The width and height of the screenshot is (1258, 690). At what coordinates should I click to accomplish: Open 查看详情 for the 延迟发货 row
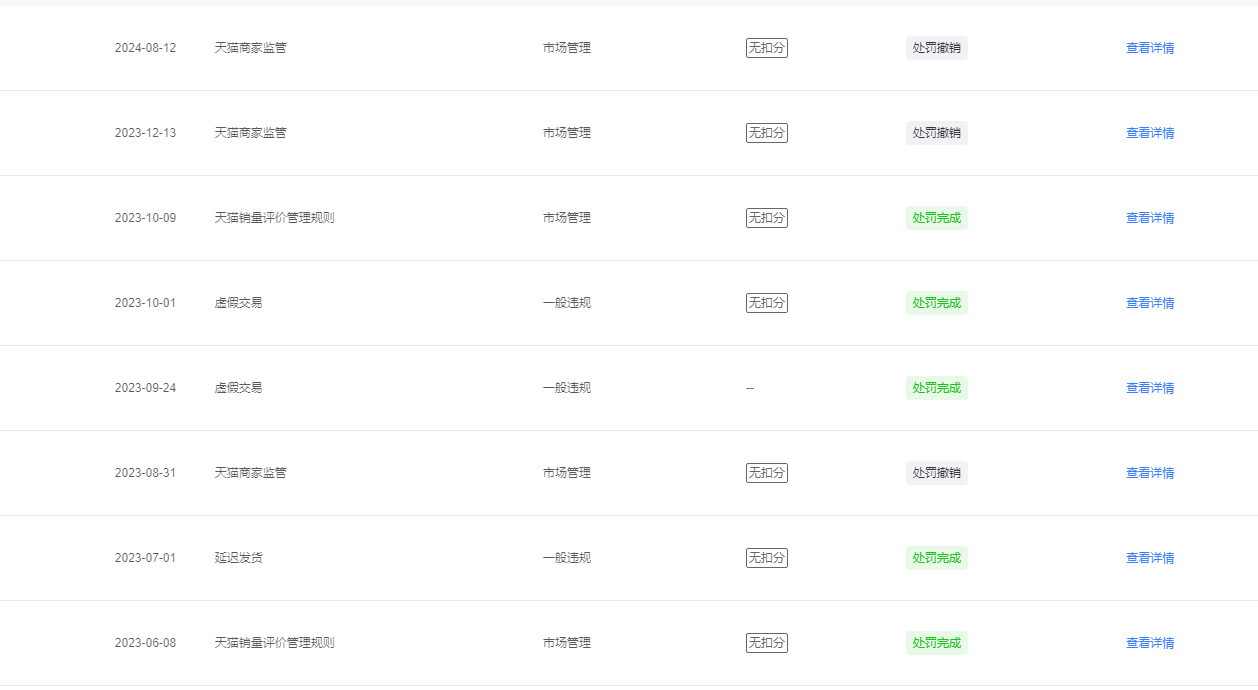(1150, 558)
